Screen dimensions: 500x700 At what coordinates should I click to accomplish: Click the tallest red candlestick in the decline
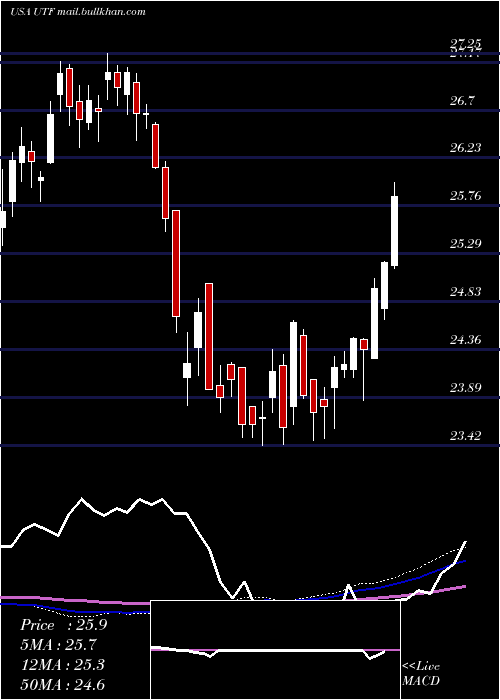click(176, 263)
